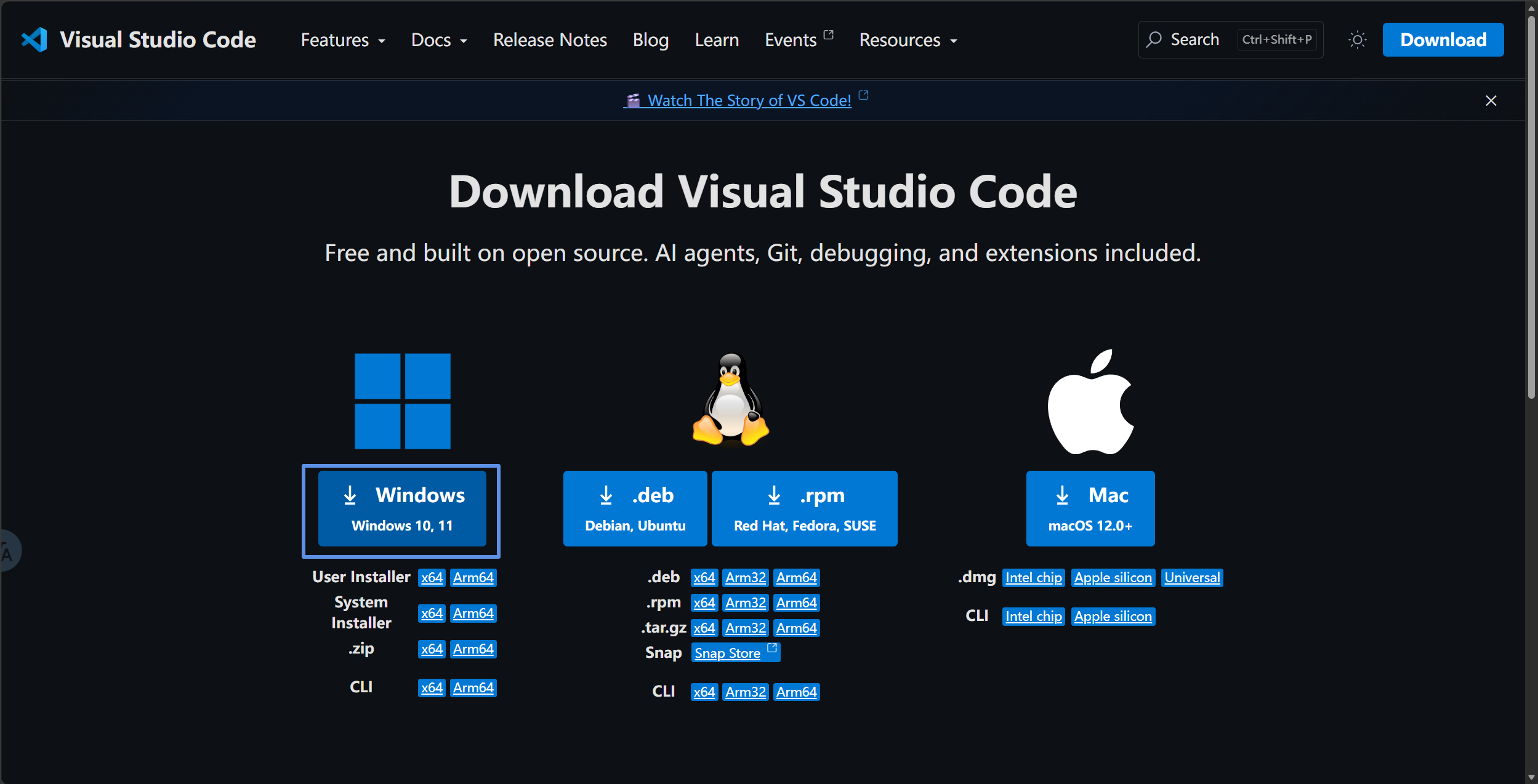Go to Release Notes page
The image size is (1538, 784).
(550, 40)
